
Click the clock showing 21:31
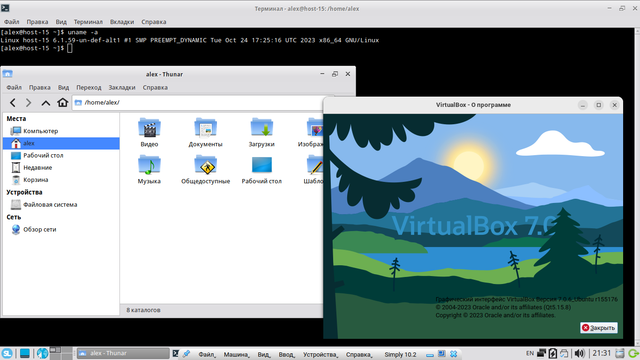602,353
